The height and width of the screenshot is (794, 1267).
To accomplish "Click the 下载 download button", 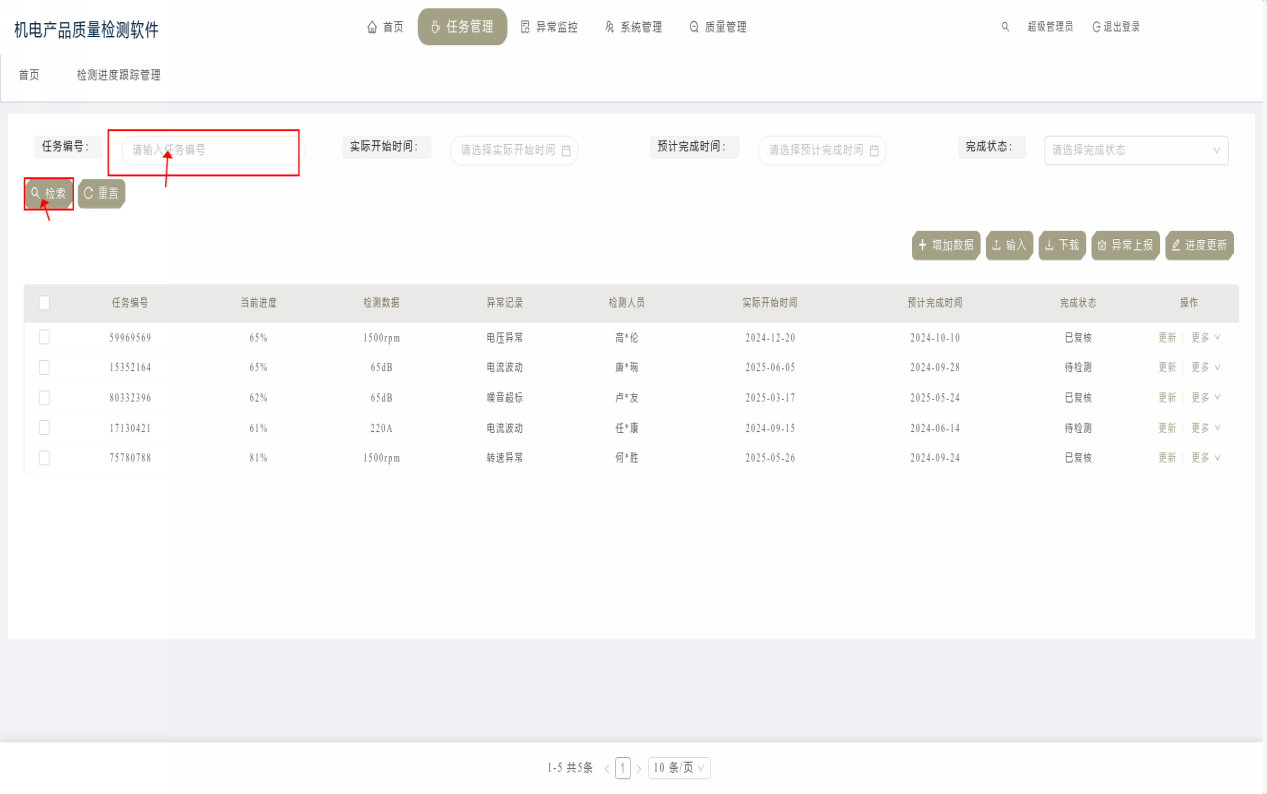I will point(1062,245).
